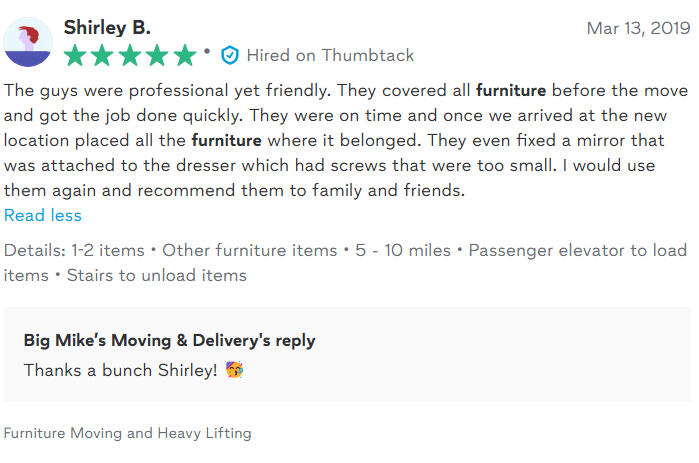The height and width of the screenshot is (463, 699).
Task: Click the Thanks a bunch Shirley reply text
Action: [x=120, y=370]
